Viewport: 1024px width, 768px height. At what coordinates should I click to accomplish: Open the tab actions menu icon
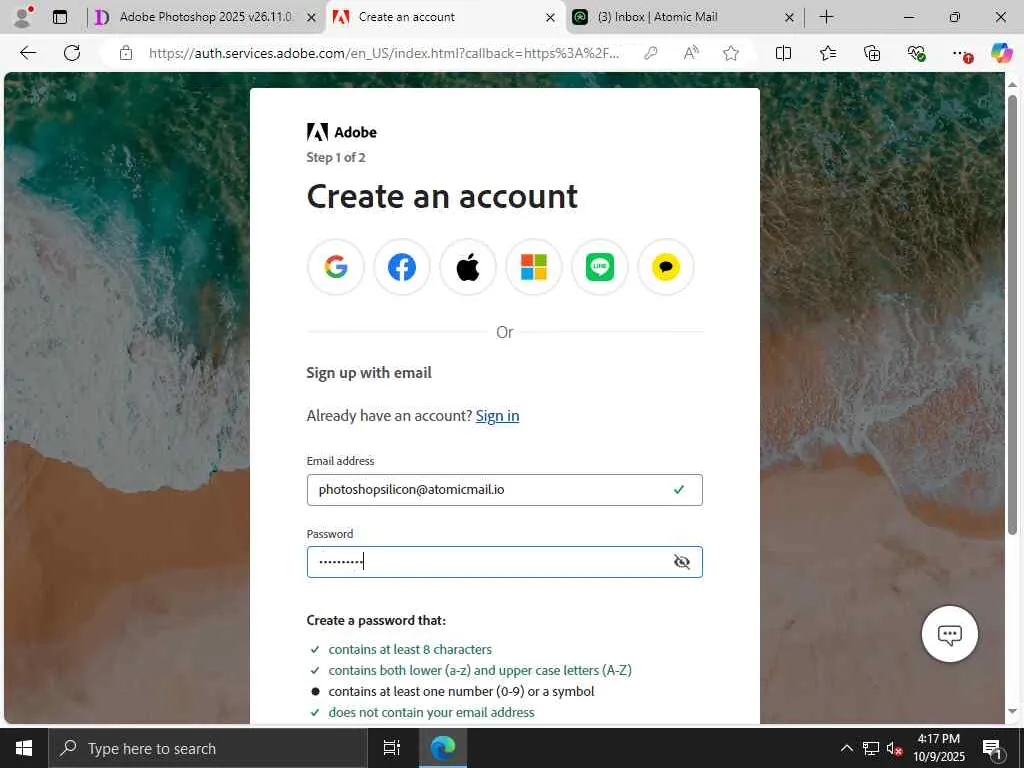(x=60, y=17)
